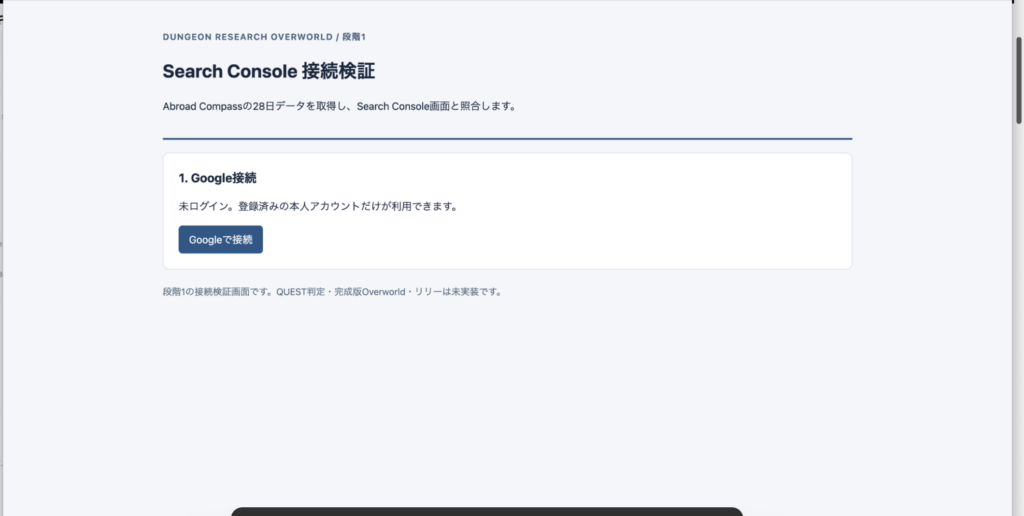
Task: Click the 未ログイン account notice text
Action: pyautogui.click(x=319, y=206)
